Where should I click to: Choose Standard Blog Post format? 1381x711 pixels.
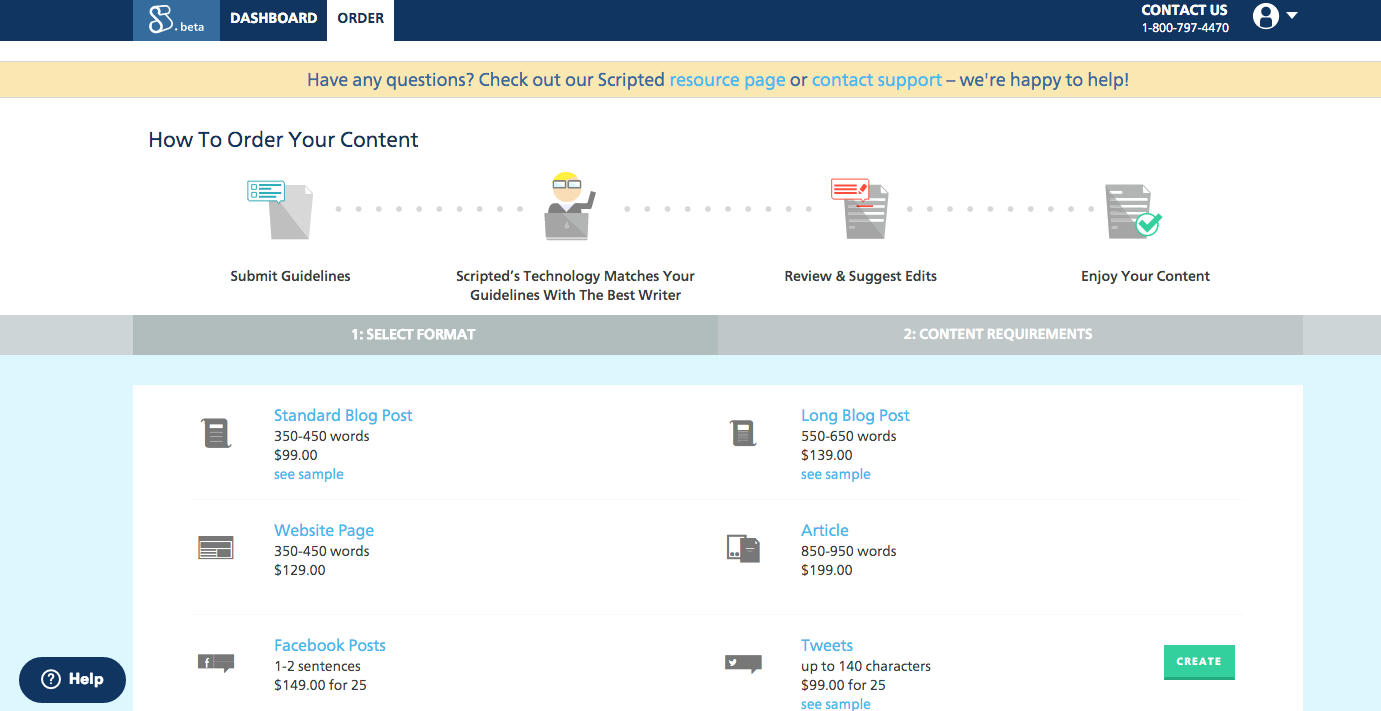(x=343, y=415)
